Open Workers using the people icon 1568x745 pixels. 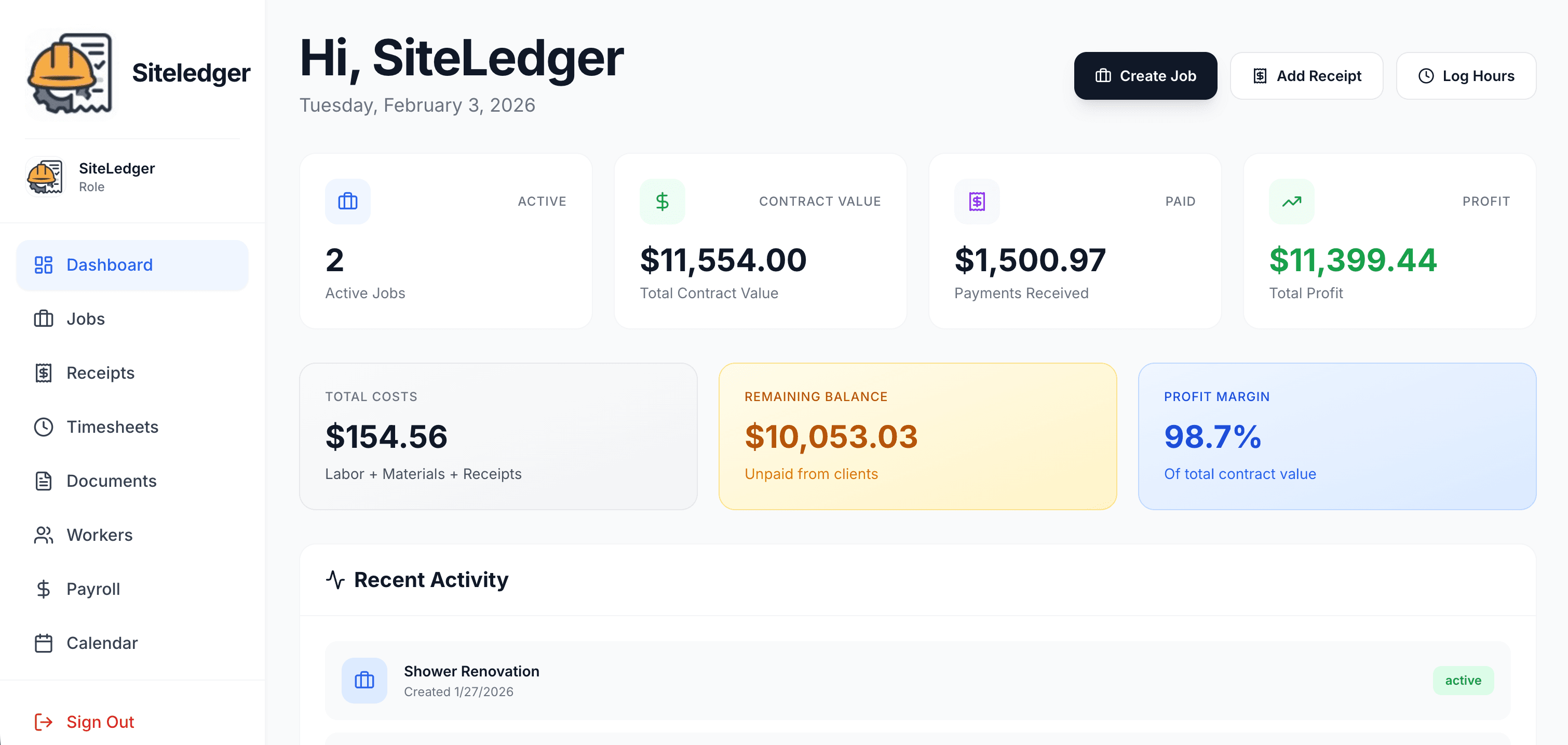(43, 535)
